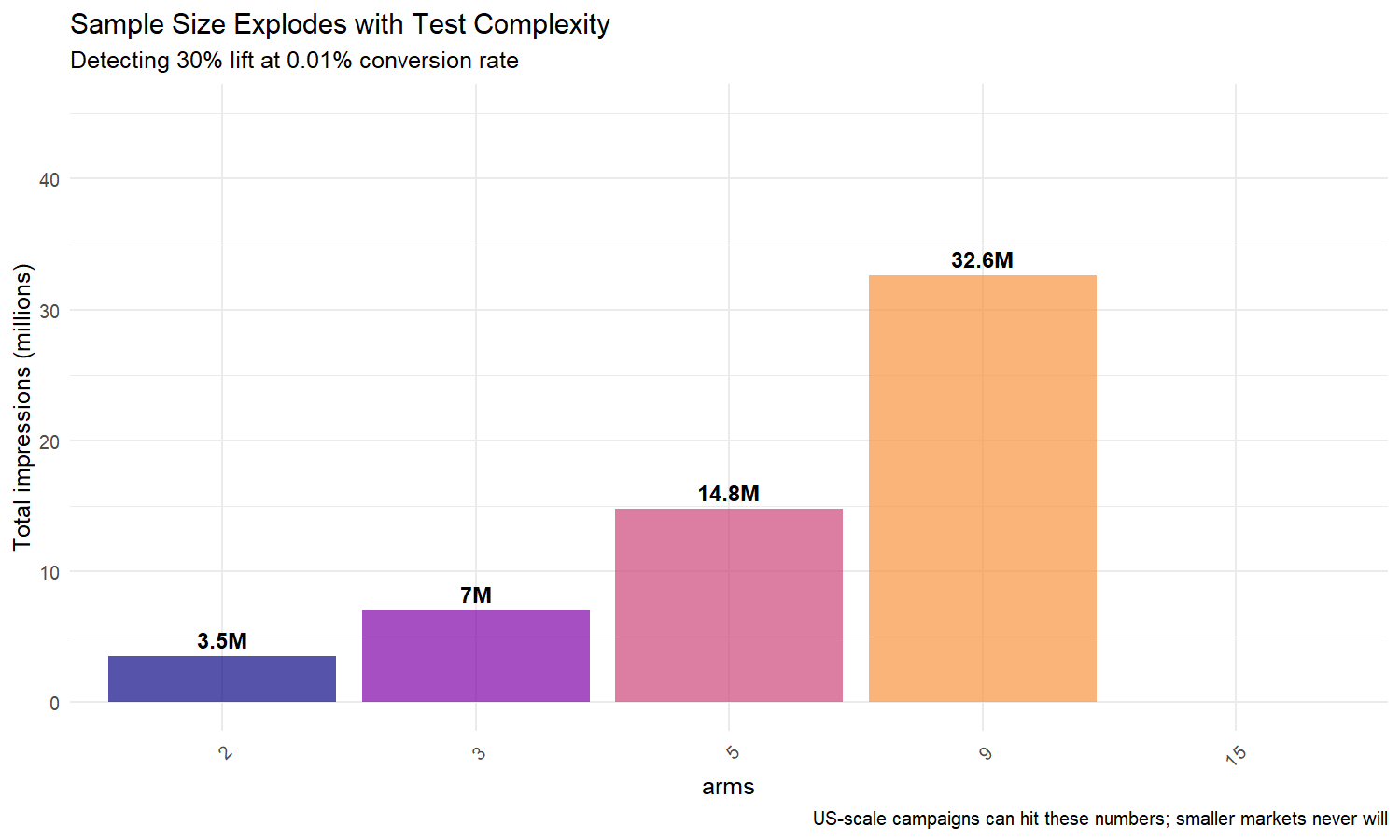The width and height of the screenshot is (1400, 840).
Task: Click the 3.5M value label
Action: (222, 641)
